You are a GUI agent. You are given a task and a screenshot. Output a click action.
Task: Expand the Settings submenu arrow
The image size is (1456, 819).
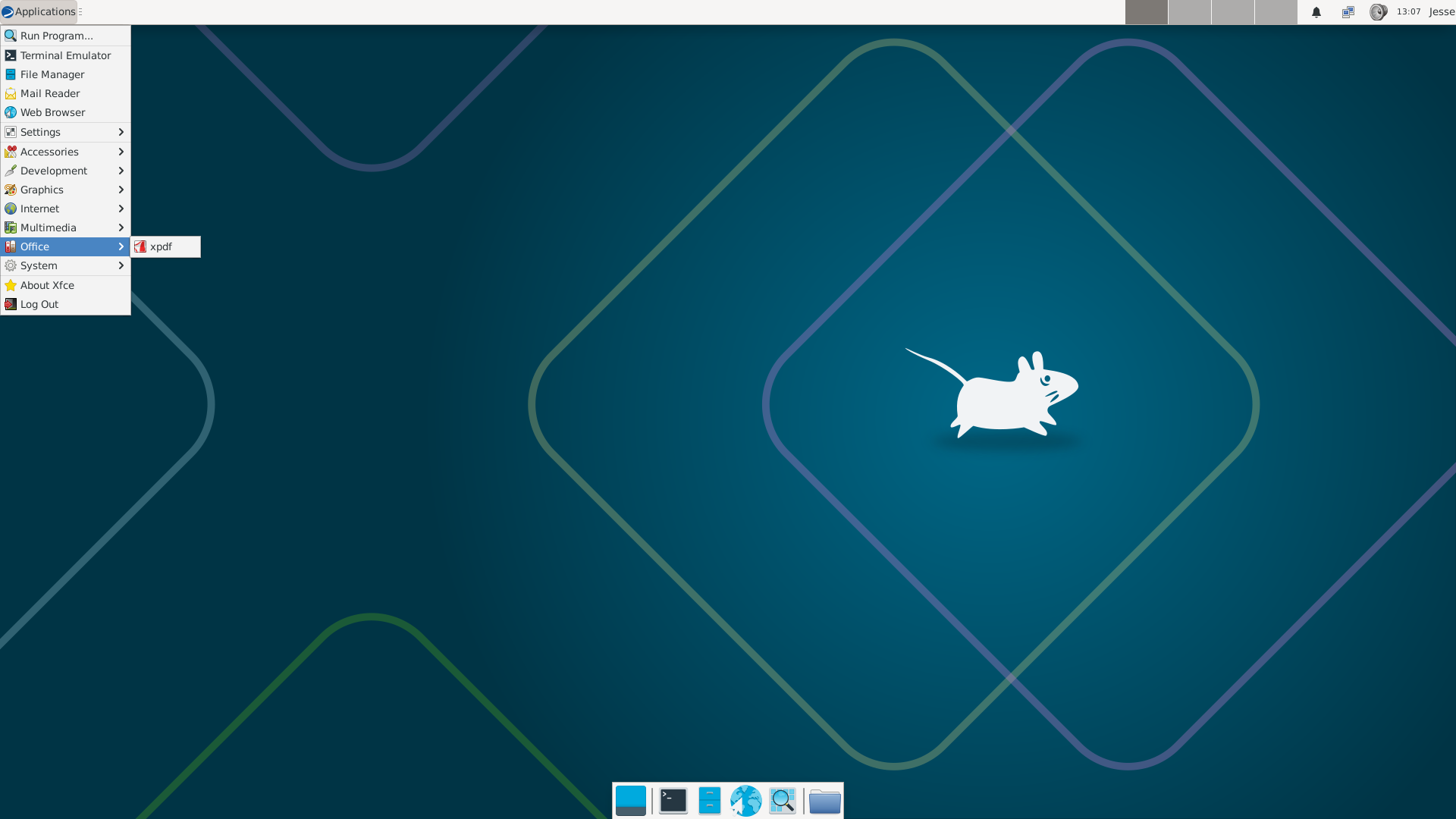point(121,132)
